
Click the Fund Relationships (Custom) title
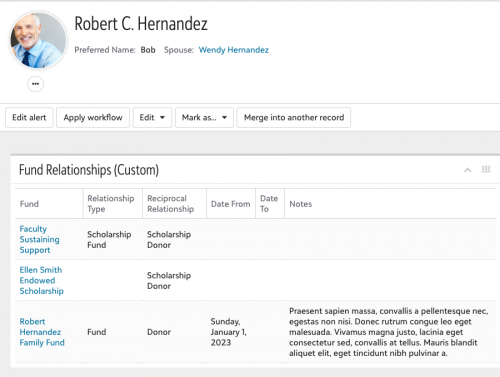click(89, 170)
